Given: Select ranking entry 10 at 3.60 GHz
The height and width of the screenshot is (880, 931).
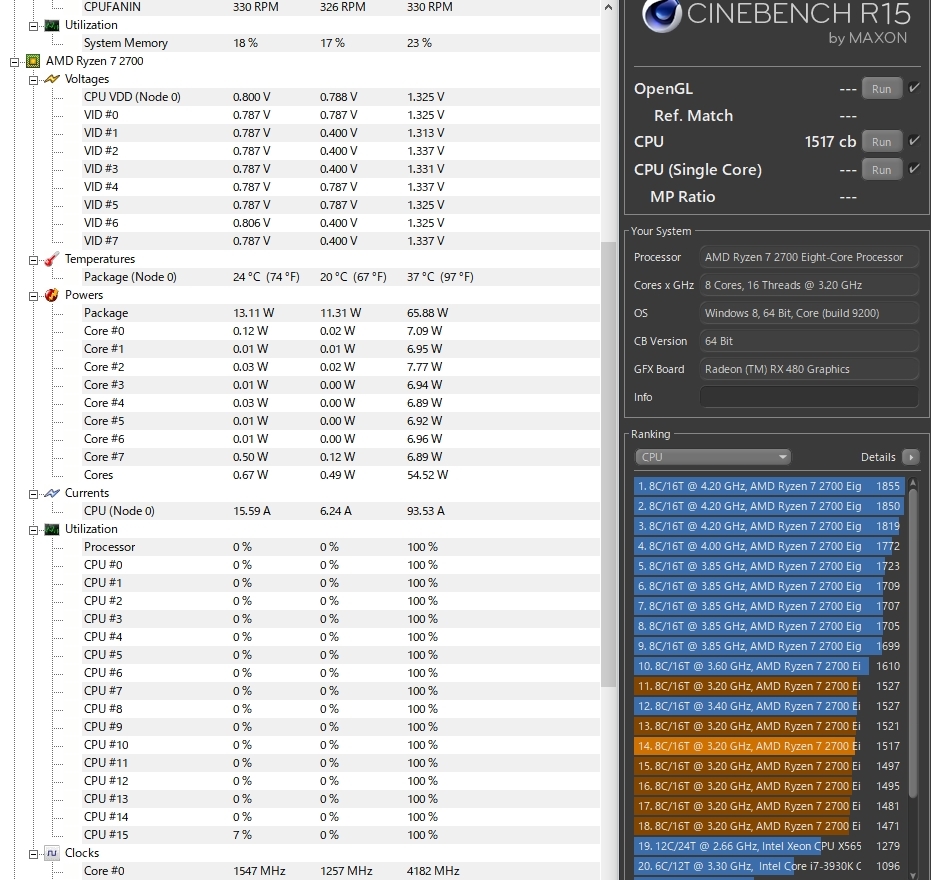Looking at the screenshot, I should (769, 666).
